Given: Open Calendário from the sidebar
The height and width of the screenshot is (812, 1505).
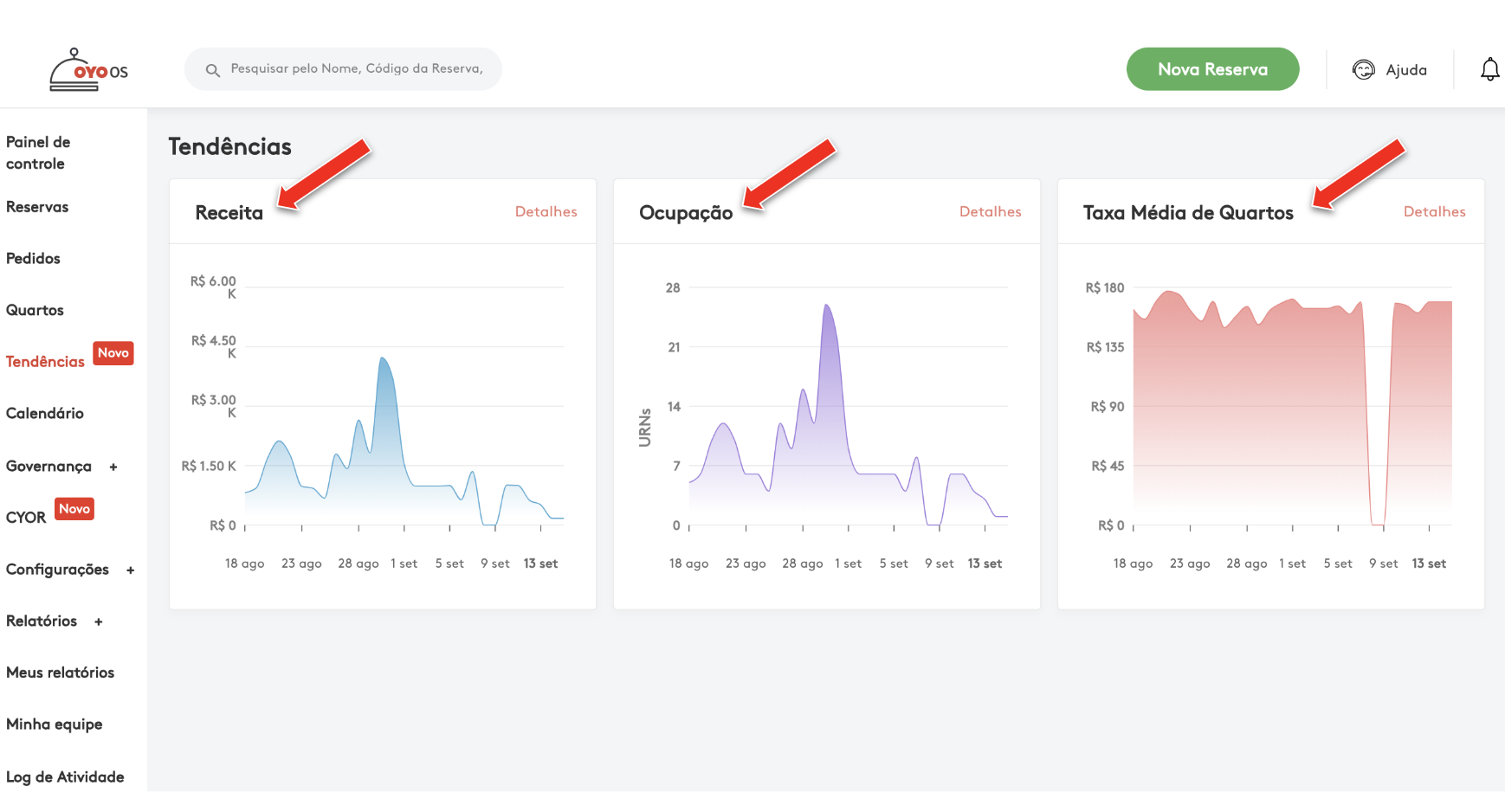Looking at the screenshot, I should 45,414.
